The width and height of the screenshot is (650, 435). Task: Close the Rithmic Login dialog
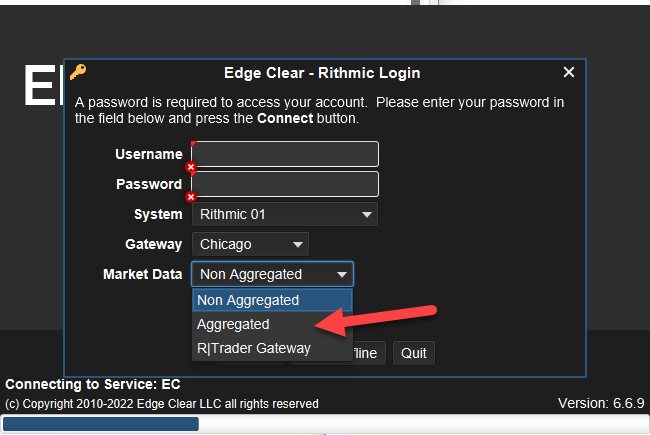pos(569,72)
